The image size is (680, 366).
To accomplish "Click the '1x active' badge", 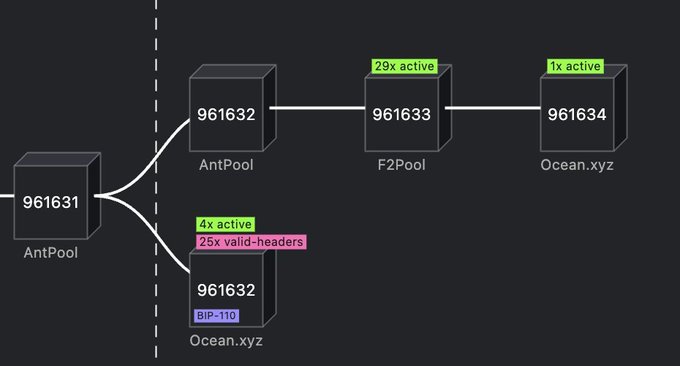I will (x=575, y=66).
